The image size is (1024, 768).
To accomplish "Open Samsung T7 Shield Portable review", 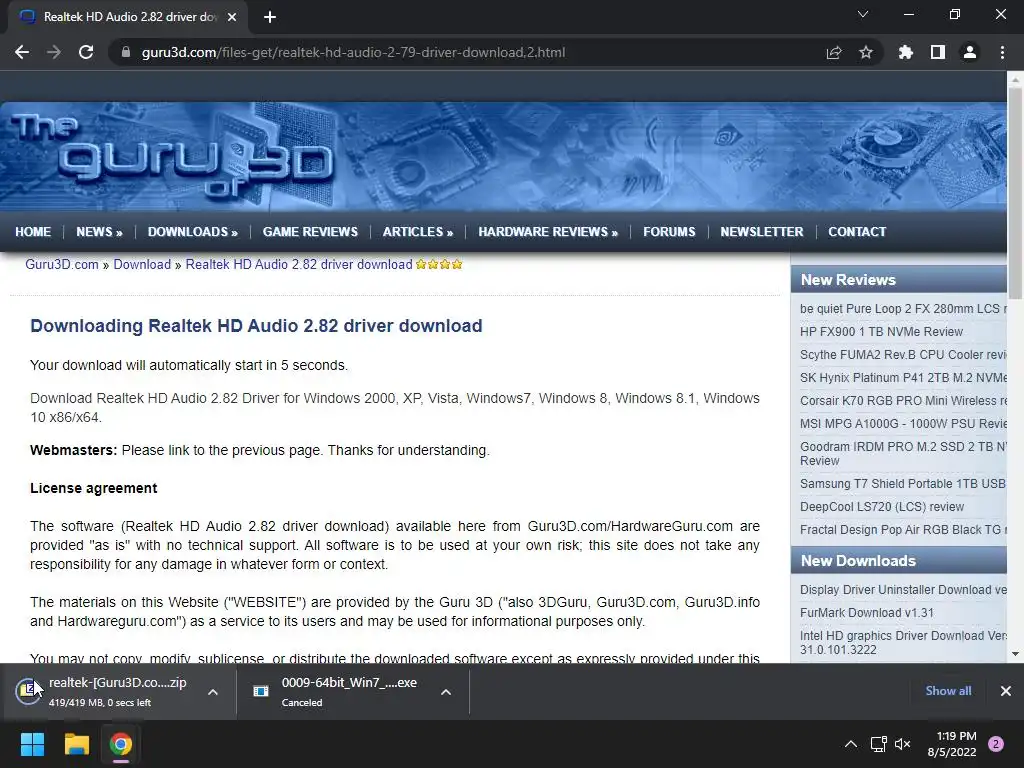I will [903, 484].
